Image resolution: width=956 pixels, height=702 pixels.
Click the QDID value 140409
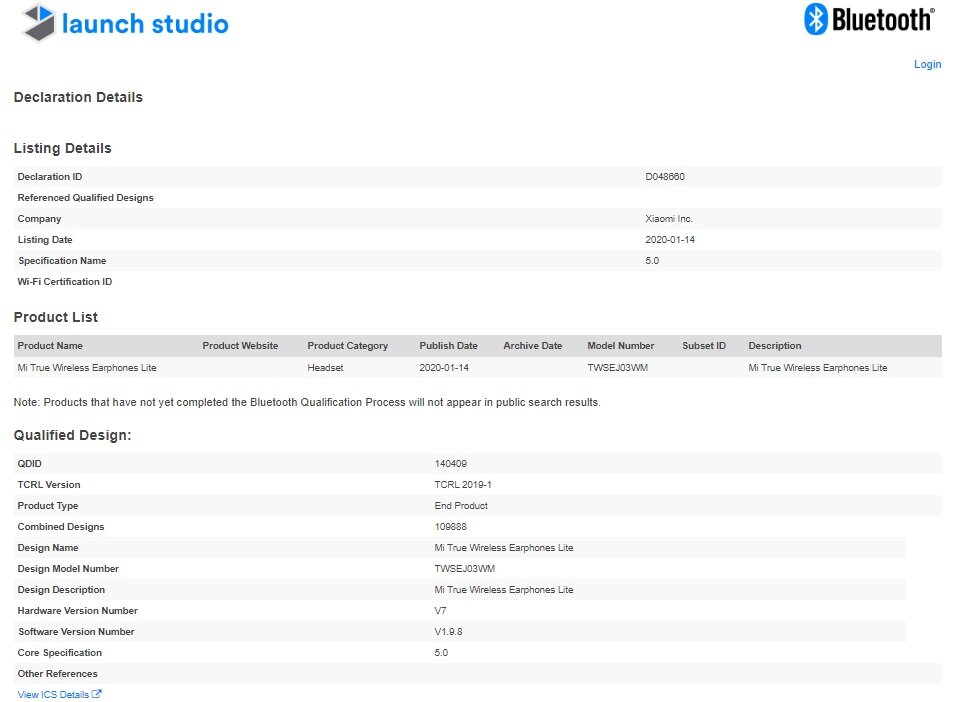(451, 464)
